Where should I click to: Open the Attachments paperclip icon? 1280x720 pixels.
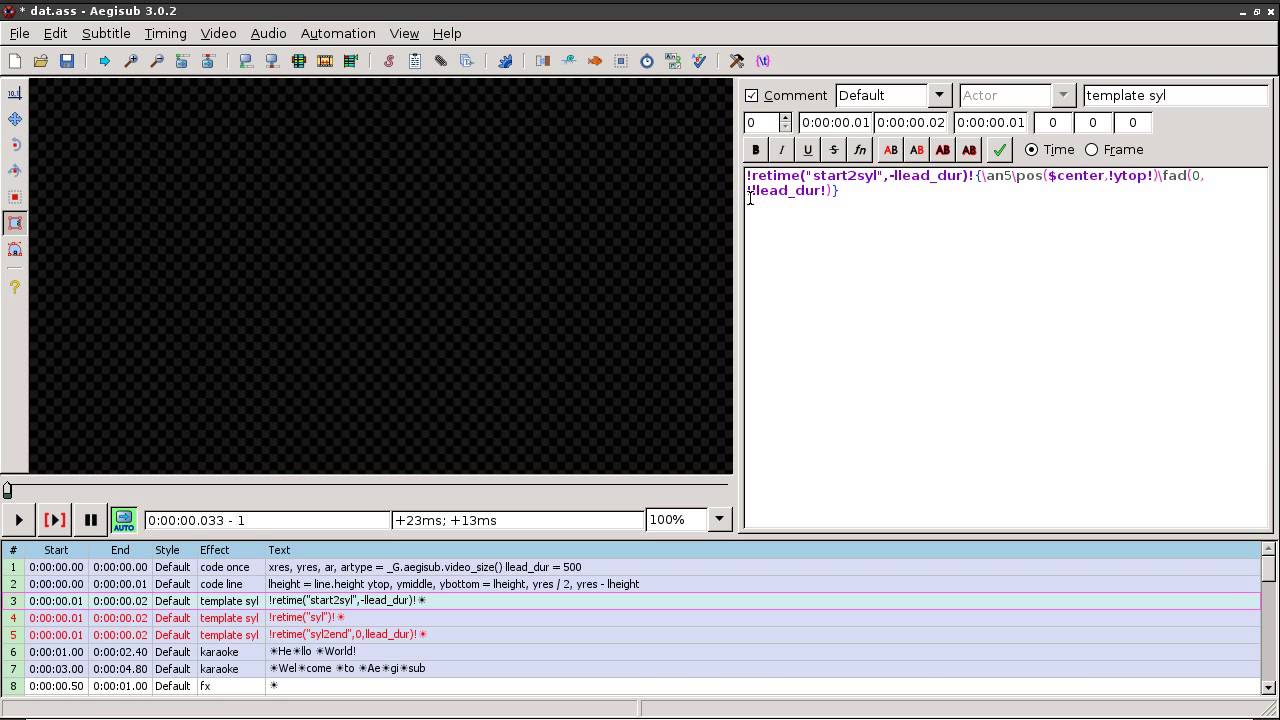click(441, 61)
